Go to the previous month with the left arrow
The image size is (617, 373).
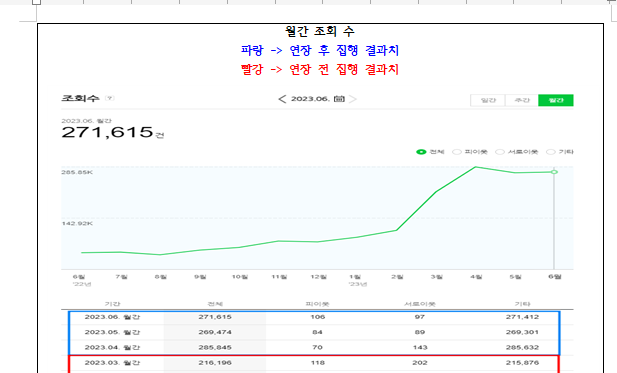282,99
